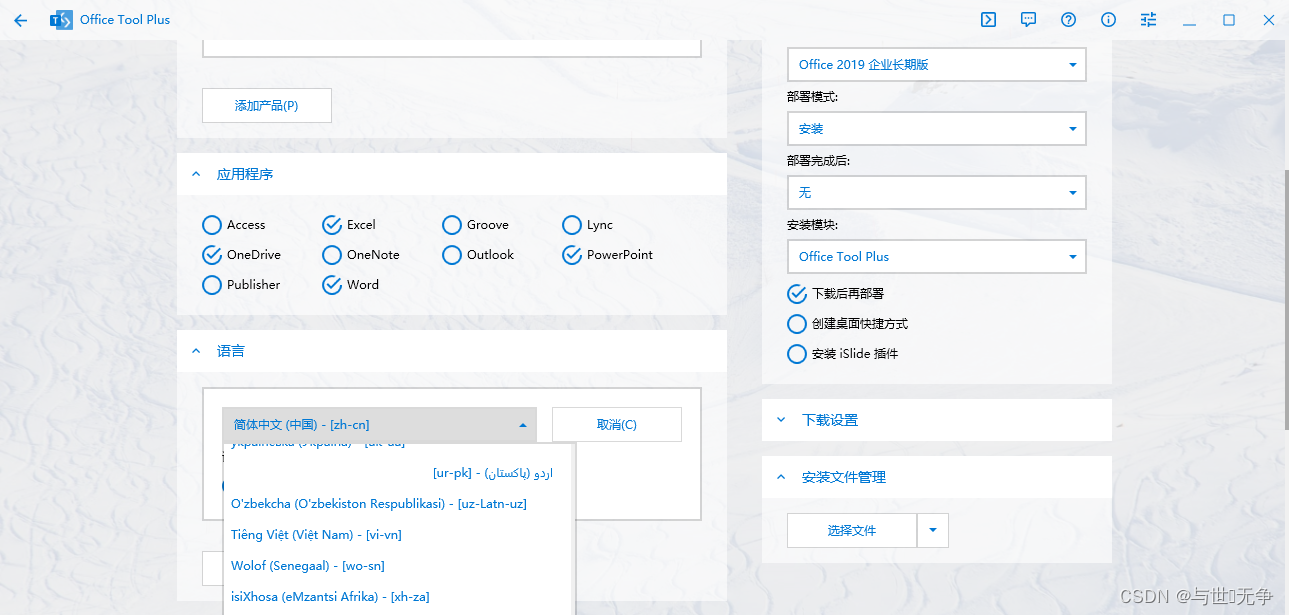This screenshot has width=1289, height=615.
Task: Open the settings sliders icon
Action: point(1148,19)
